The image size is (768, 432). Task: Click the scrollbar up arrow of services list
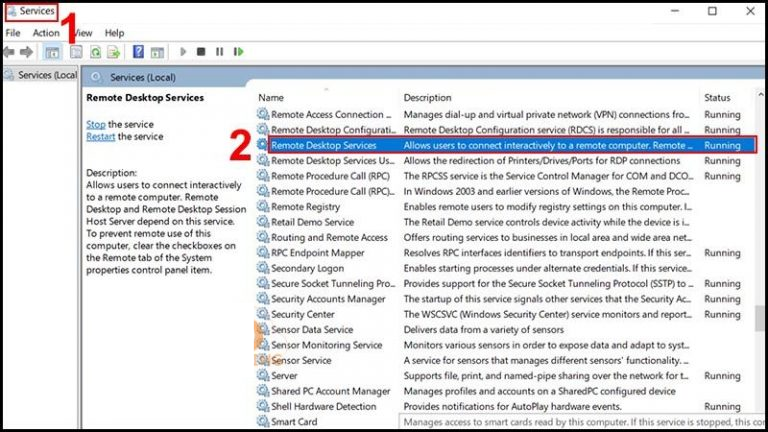(760, 95)
